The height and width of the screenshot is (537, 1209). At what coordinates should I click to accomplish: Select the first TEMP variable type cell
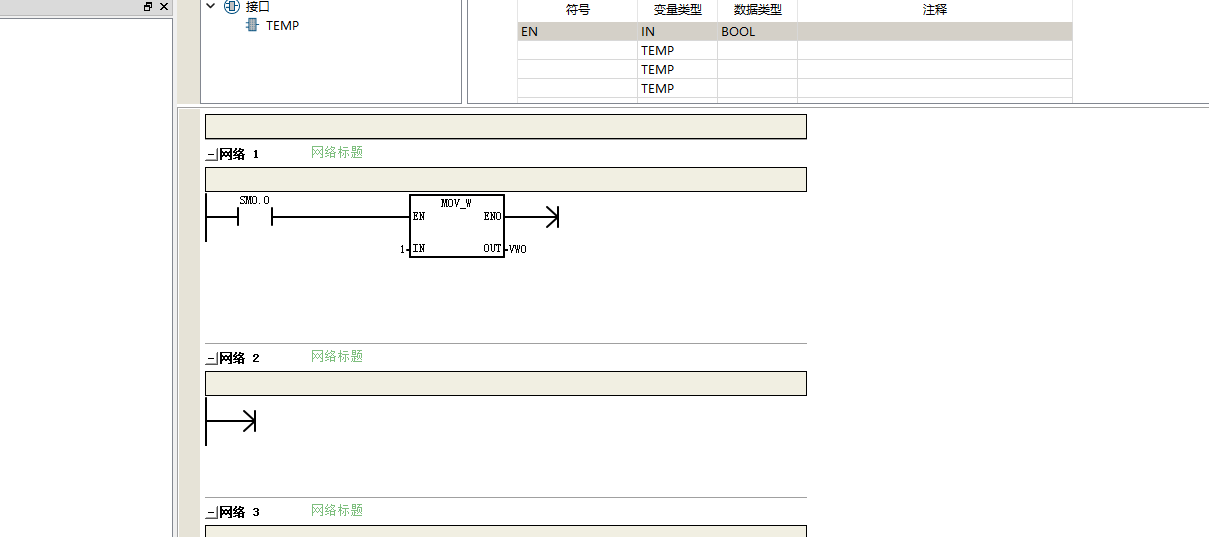pyautogui.click(x=678, y=50)
